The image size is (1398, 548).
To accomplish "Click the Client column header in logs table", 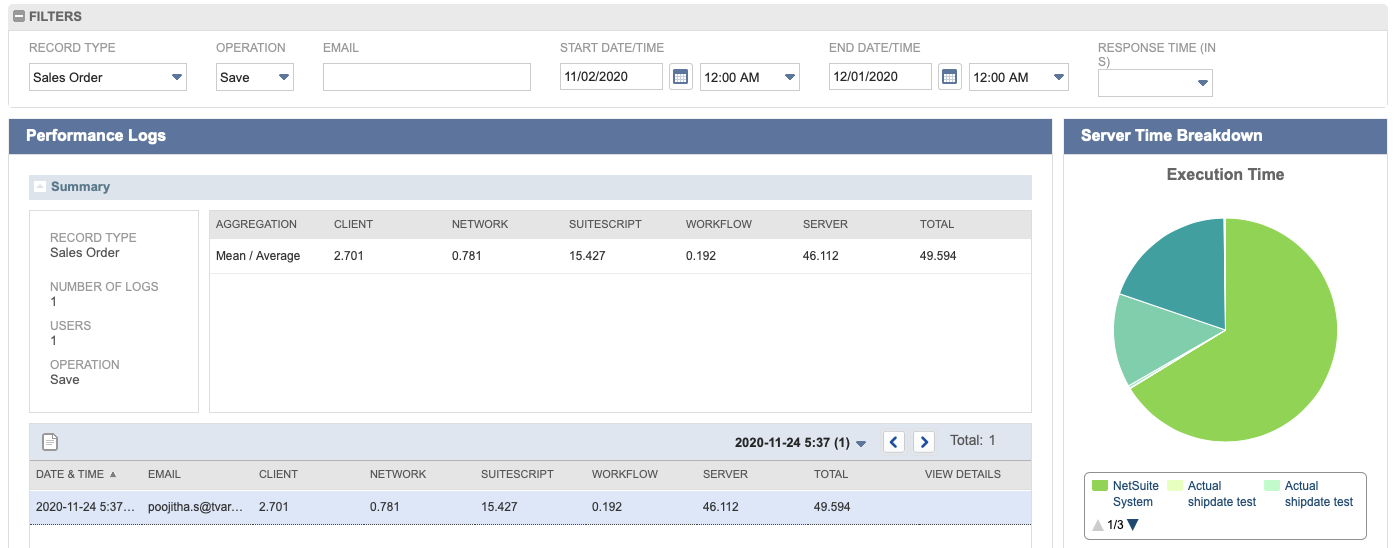I will click(x=278, y=474).
